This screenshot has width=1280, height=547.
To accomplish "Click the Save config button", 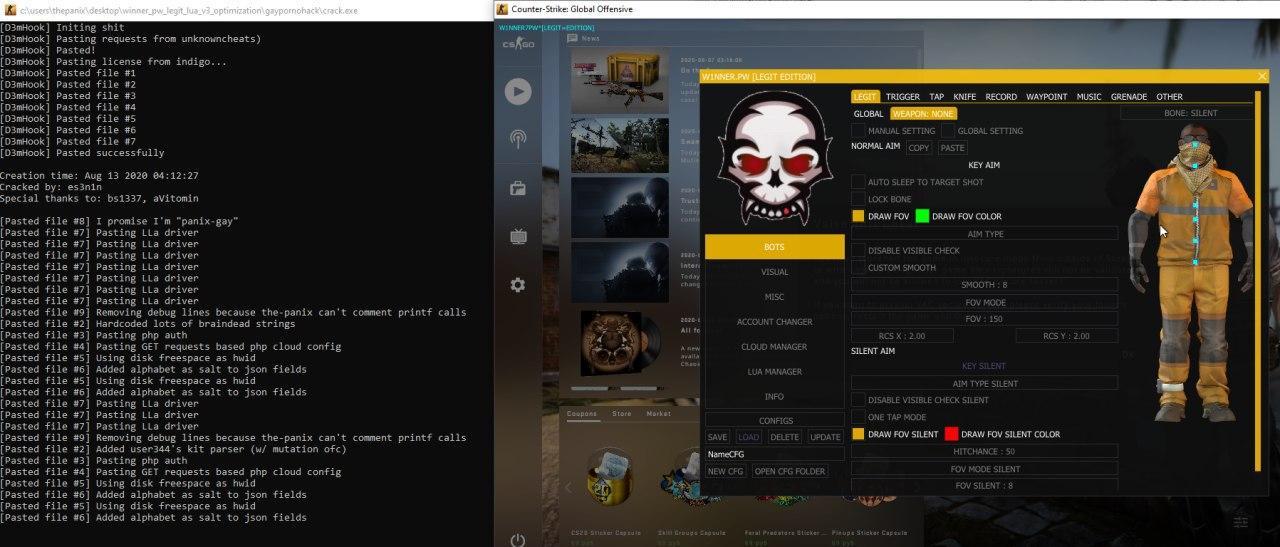I will tap(717, 437).
